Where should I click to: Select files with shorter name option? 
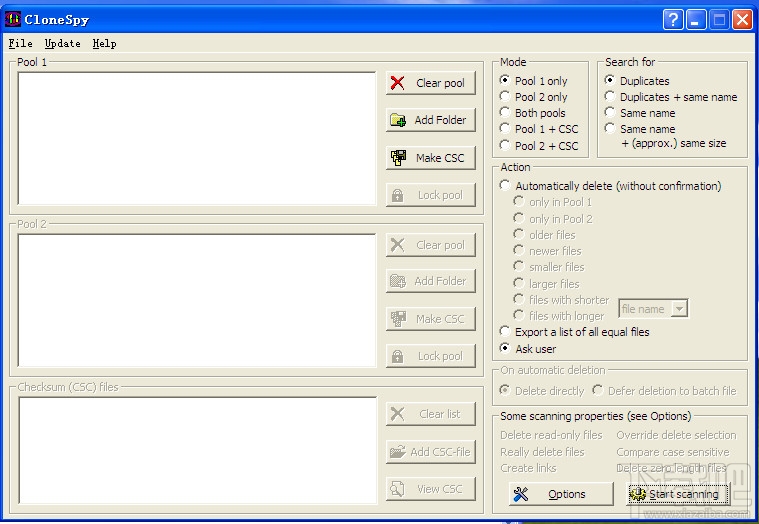[x=562, y=300]
